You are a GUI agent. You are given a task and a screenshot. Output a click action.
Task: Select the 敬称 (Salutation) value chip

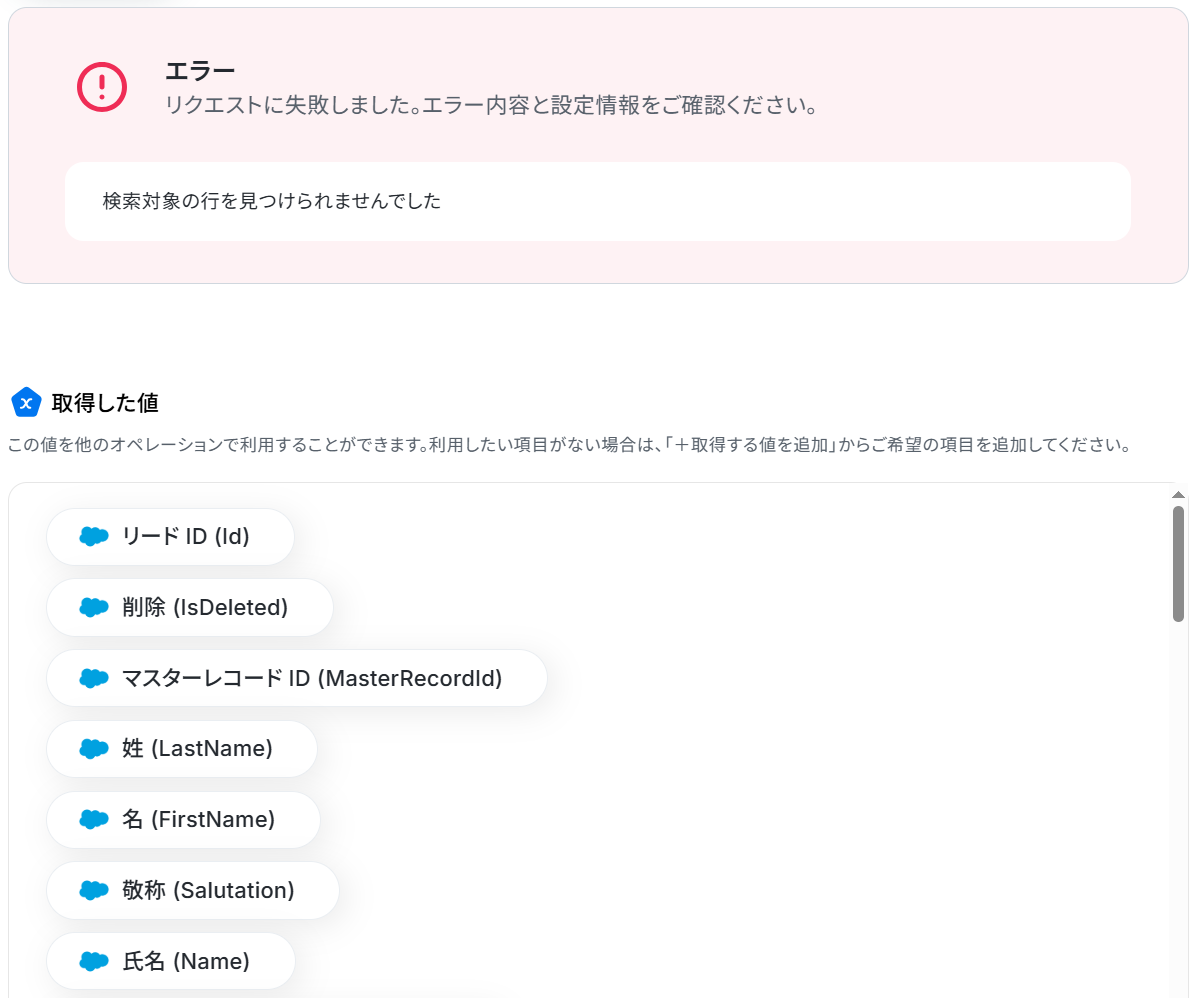tap(207, 890)
